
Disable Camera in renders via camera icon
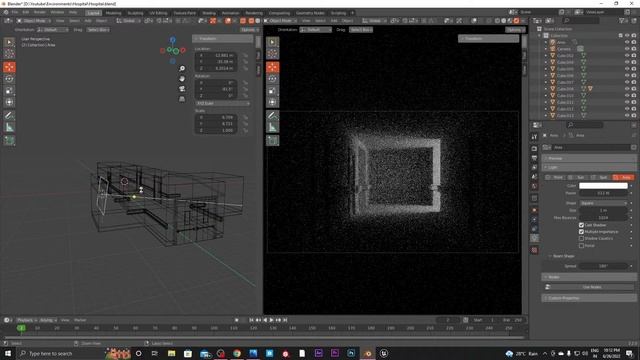point(634,49)
